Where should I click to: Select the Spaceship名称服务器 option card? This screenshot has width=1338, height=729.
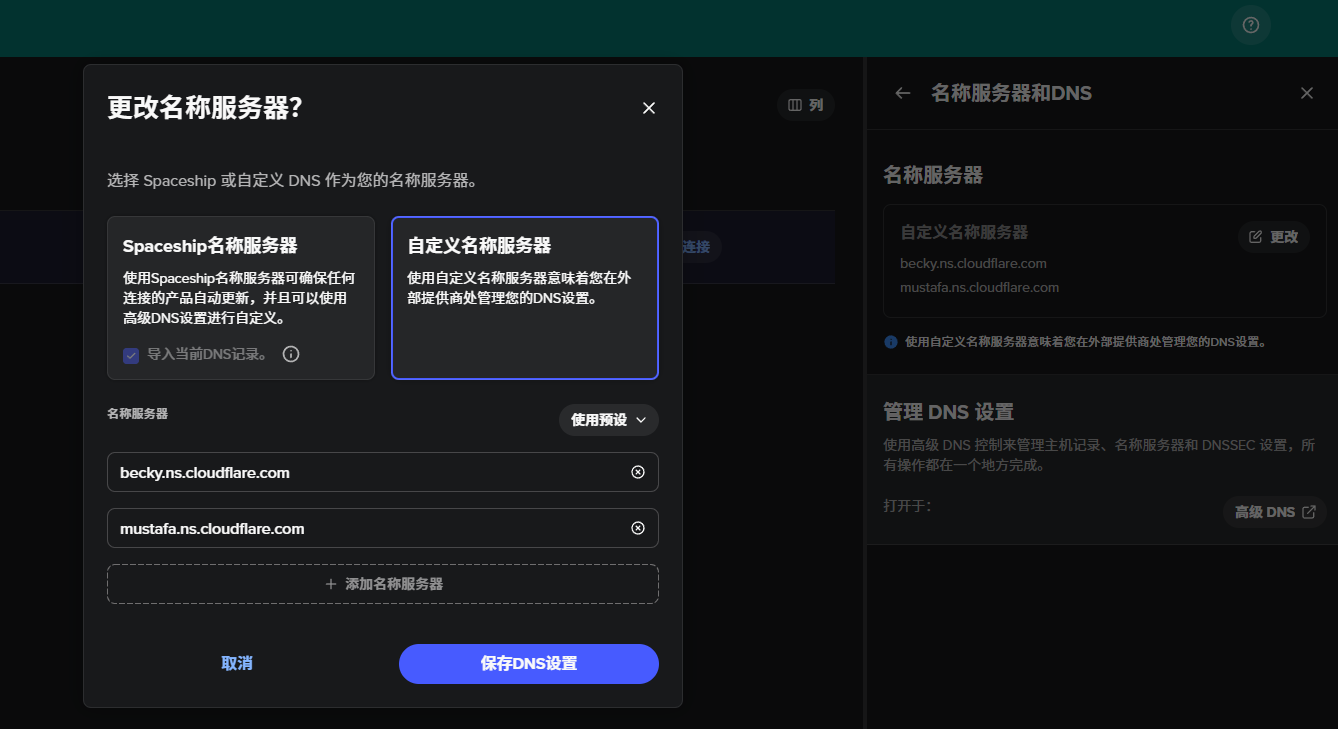click(x=240, y=298)
